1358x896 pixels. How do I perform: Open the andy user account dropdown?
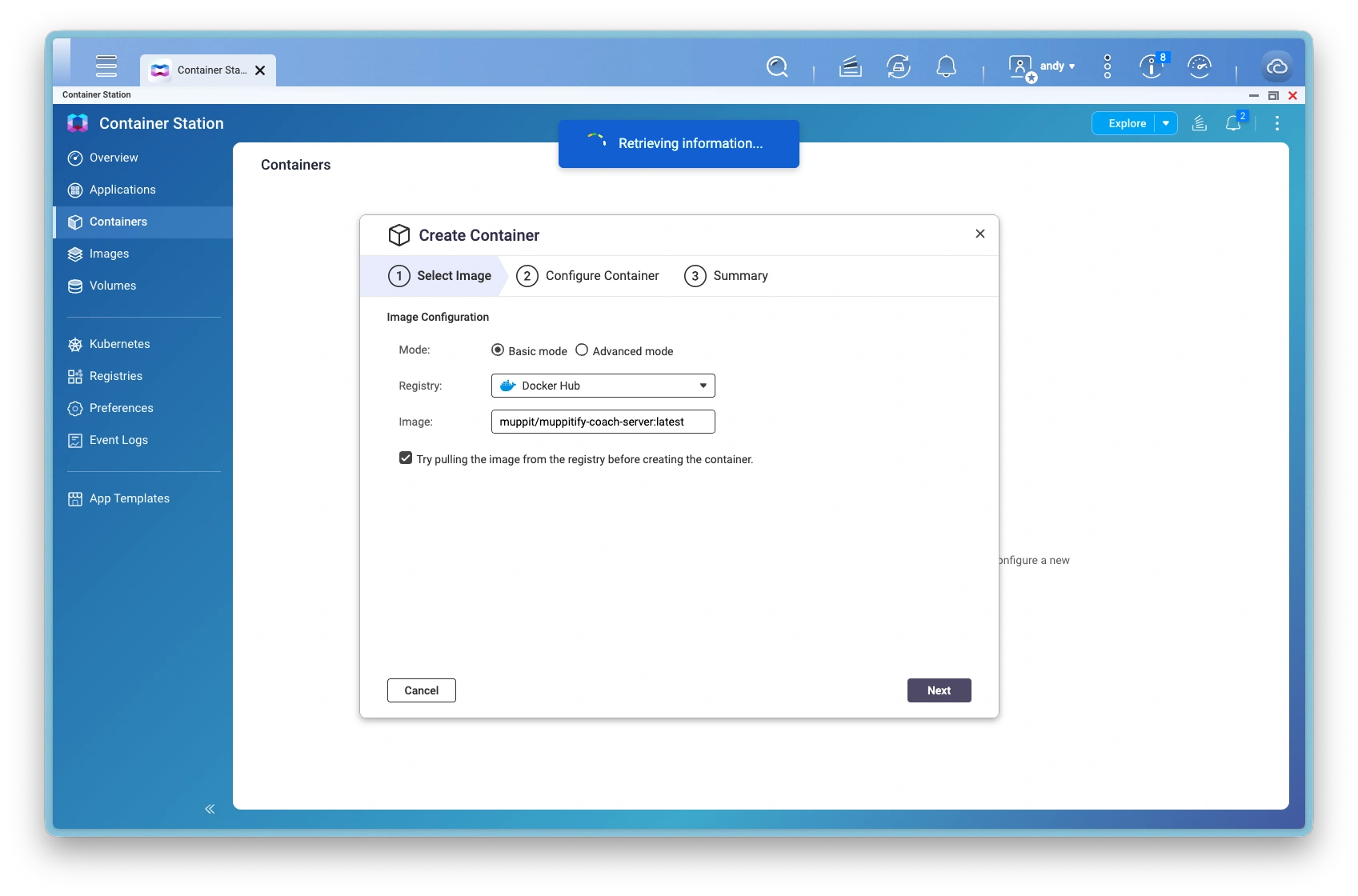coord(1056,66)
